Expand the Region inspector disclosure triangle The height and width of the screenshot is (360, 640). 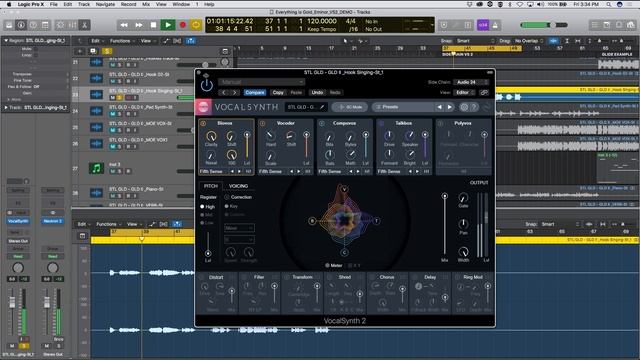pos(6,41)
